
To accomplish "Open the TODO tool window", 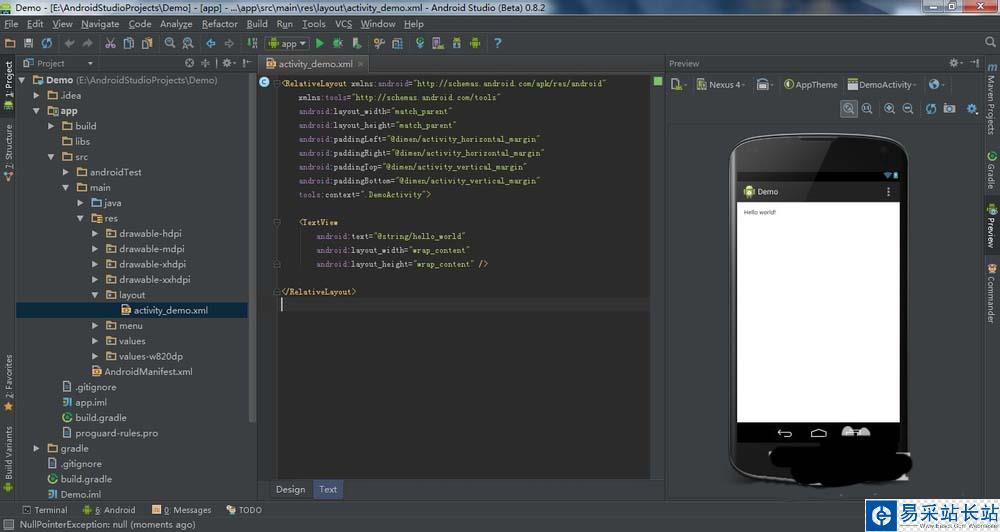I will (x=244, y=510).
